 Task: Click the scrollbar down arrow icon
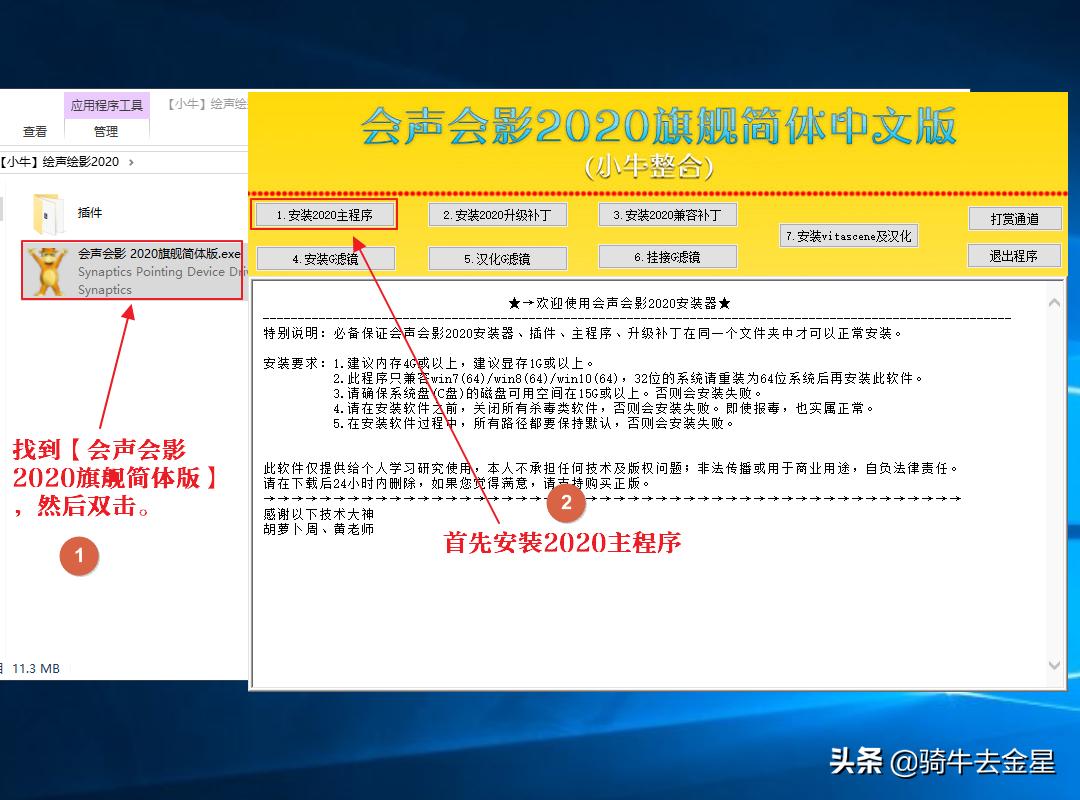[x=1055, y=664]
